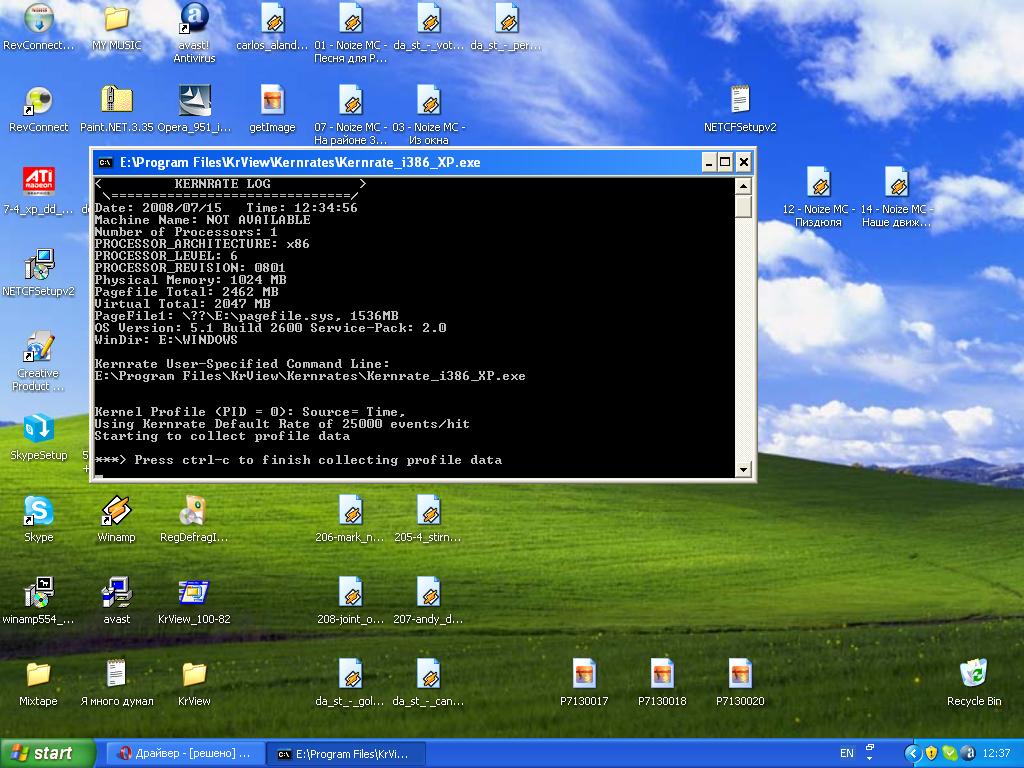Click the console scrollbar down arrow
This screenshot has height=768, width=1024.
tap(743, 469)
